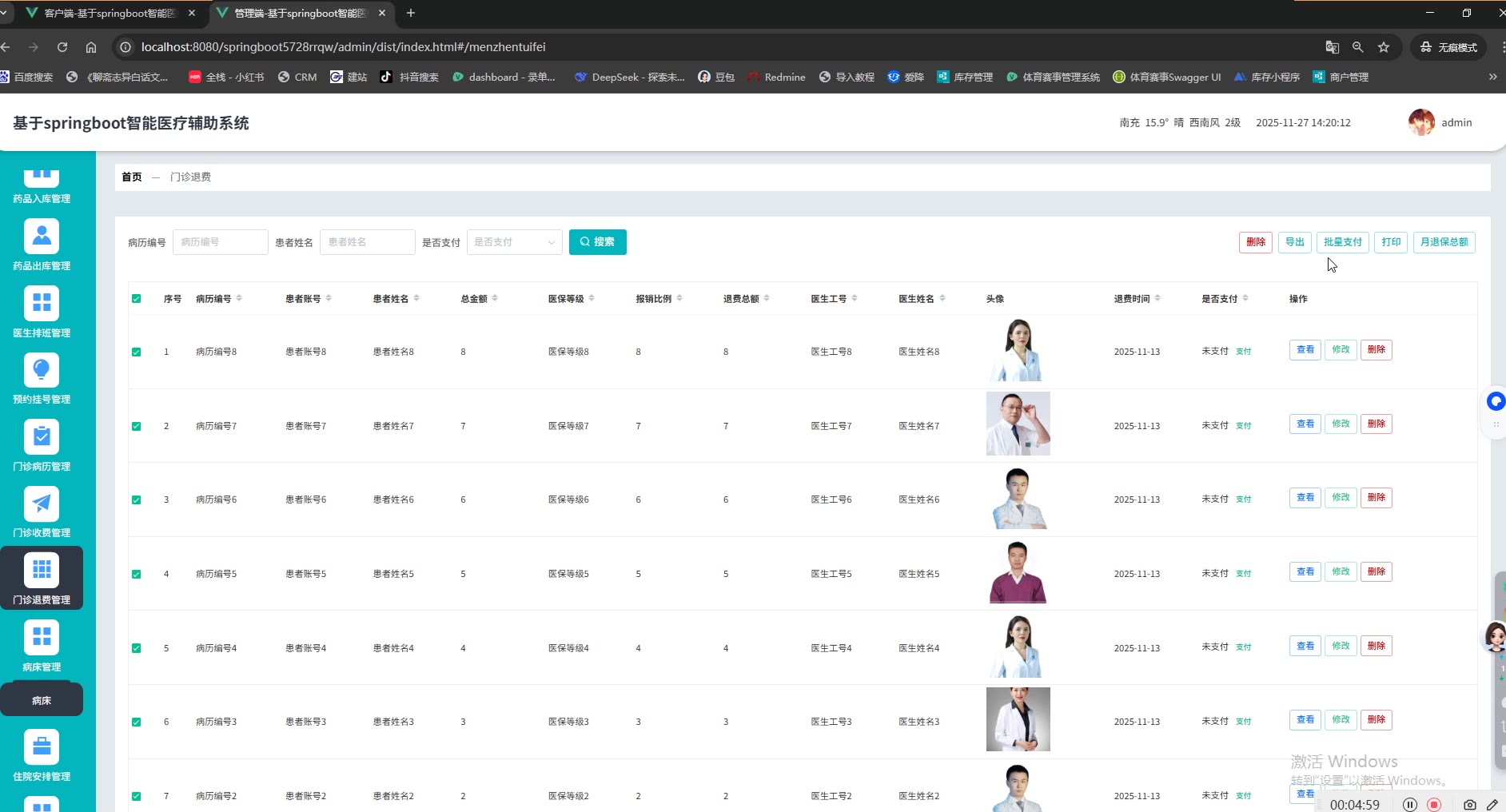Pause the screen recording
The image size is (1506, 812).
click(x=1410, y=805)
